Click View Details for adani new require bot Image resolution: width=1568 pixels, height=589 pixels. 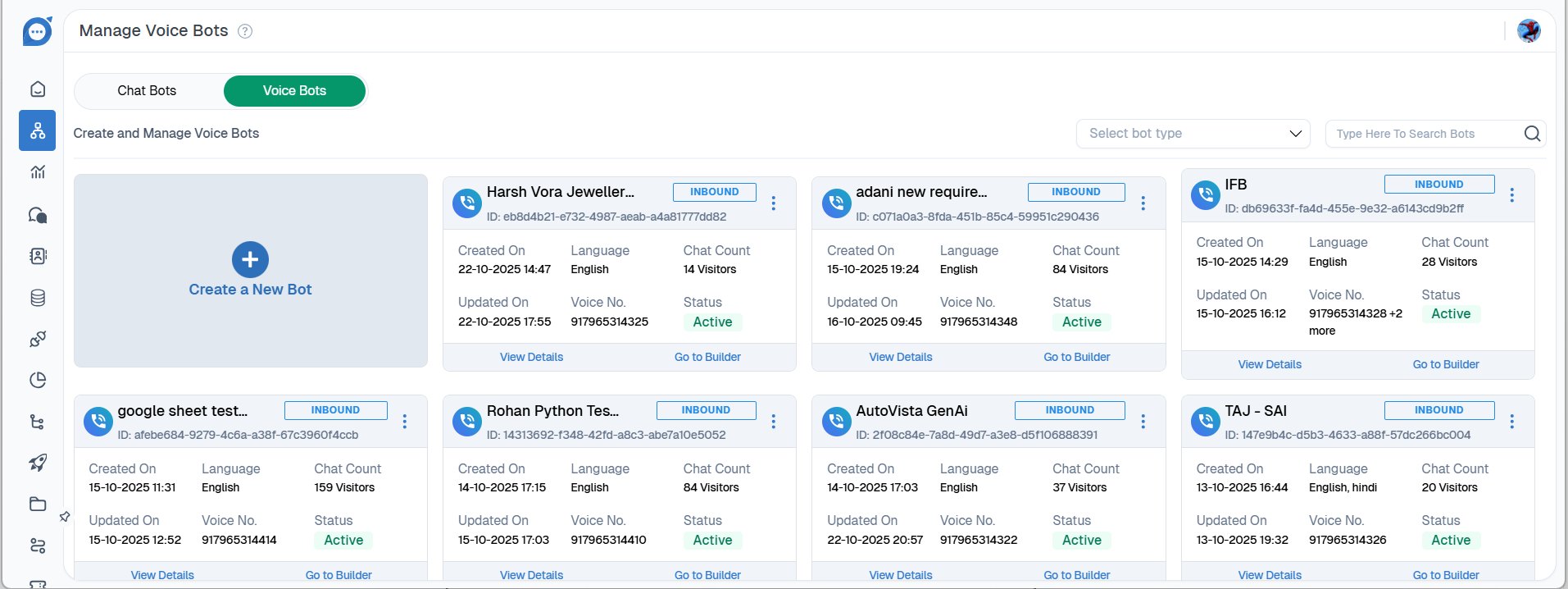(900, 357)
